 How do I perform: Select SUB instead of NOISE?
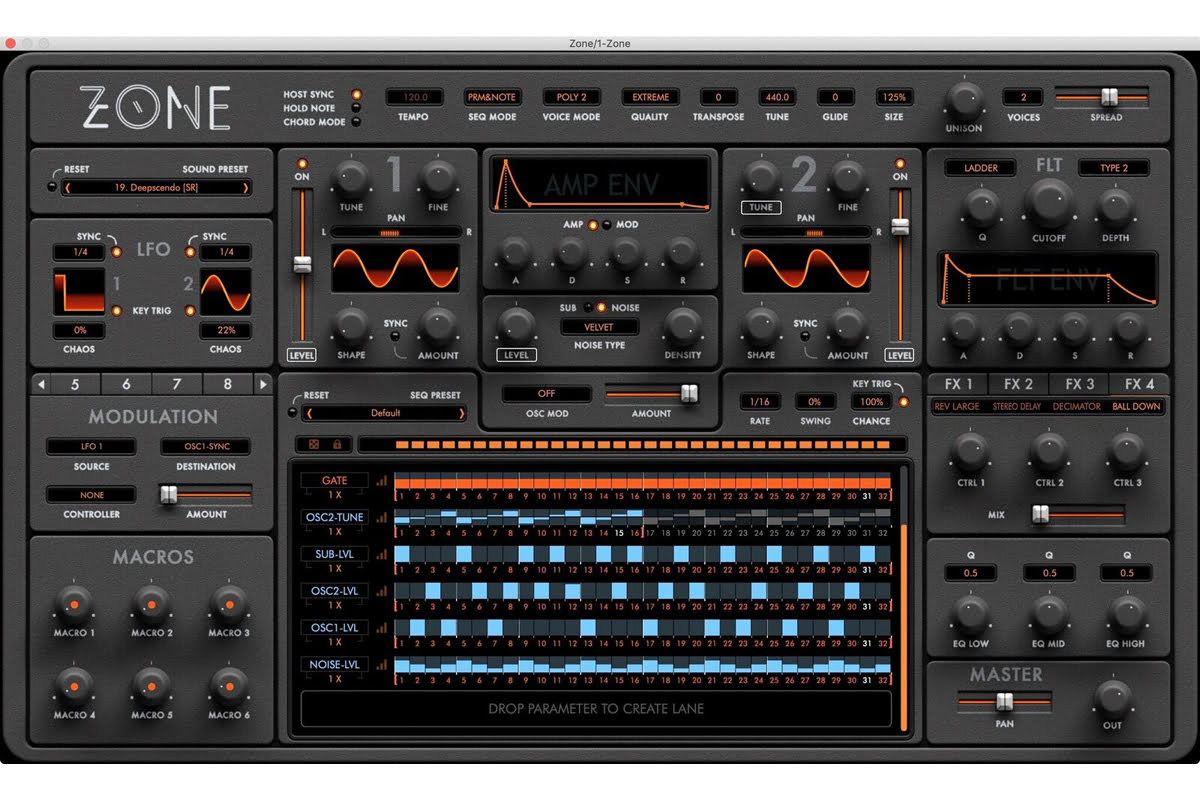(587, 308)
